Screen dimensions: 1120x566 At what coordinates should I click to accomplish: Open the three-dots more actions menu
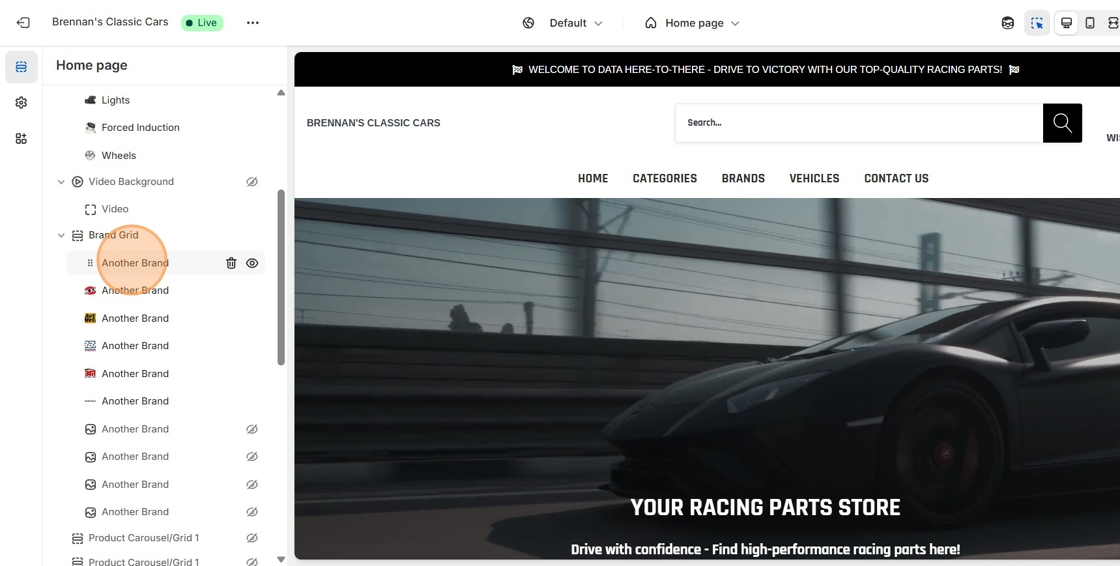tap(253, 23)
